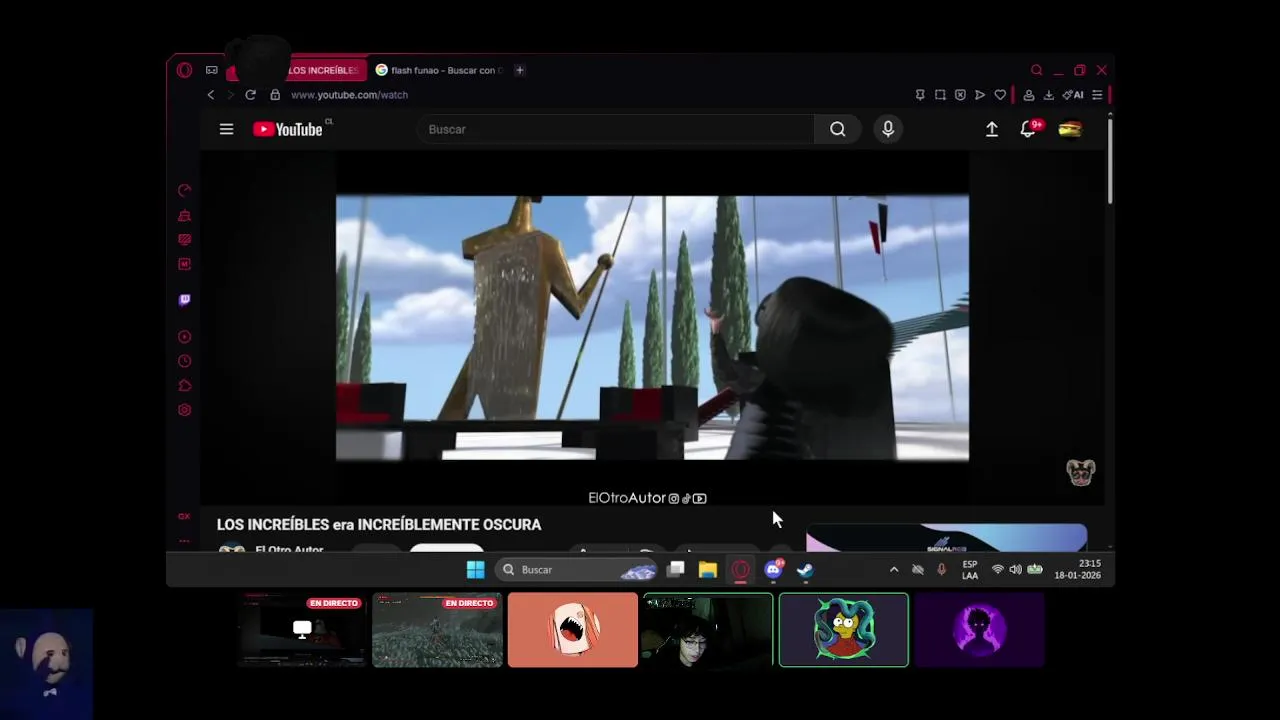View site info via padlock icon

pyautogui.click(x=275, y=95)
